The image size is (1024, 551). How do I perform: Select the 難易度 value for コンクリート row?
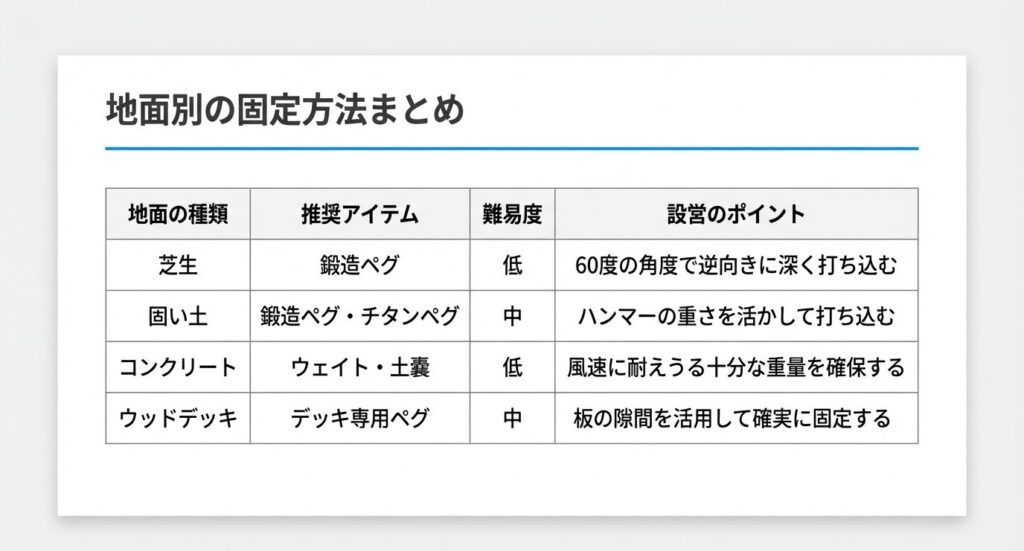point(512,367)
